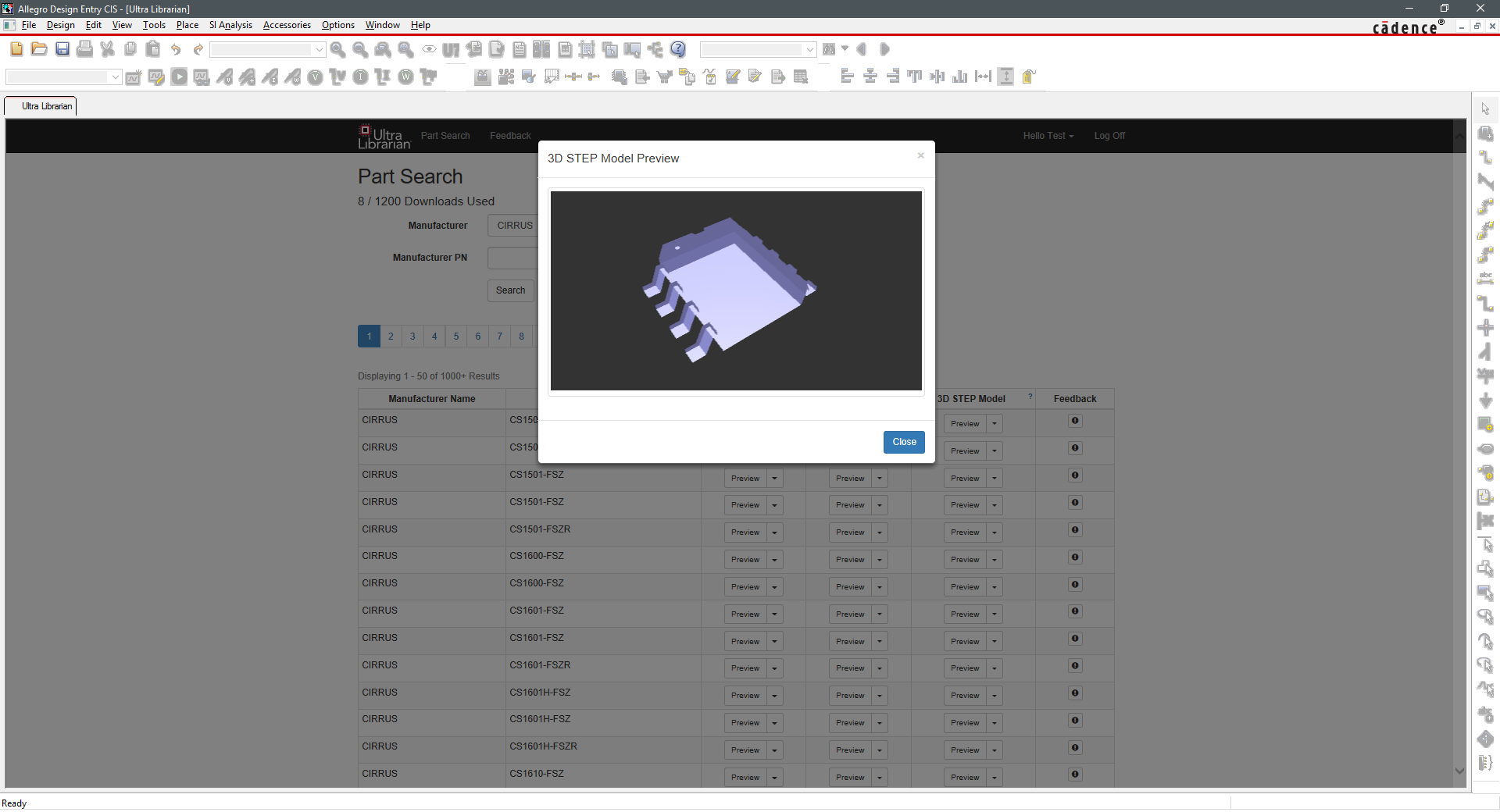Open the Place menu

tap(187, 25)
